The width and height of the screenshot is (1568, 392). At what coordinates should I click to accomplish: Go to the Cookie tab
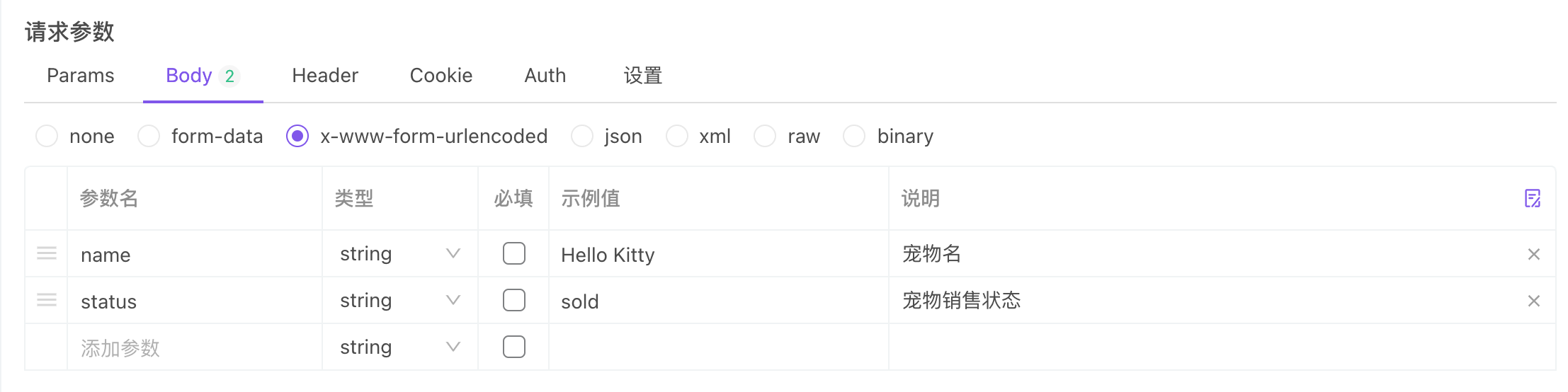(441, 76)
